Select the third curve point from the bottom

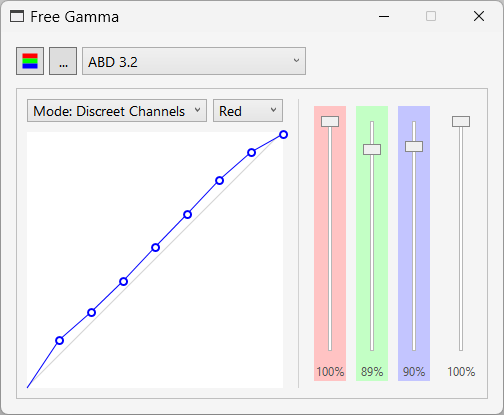pos(124,282)
